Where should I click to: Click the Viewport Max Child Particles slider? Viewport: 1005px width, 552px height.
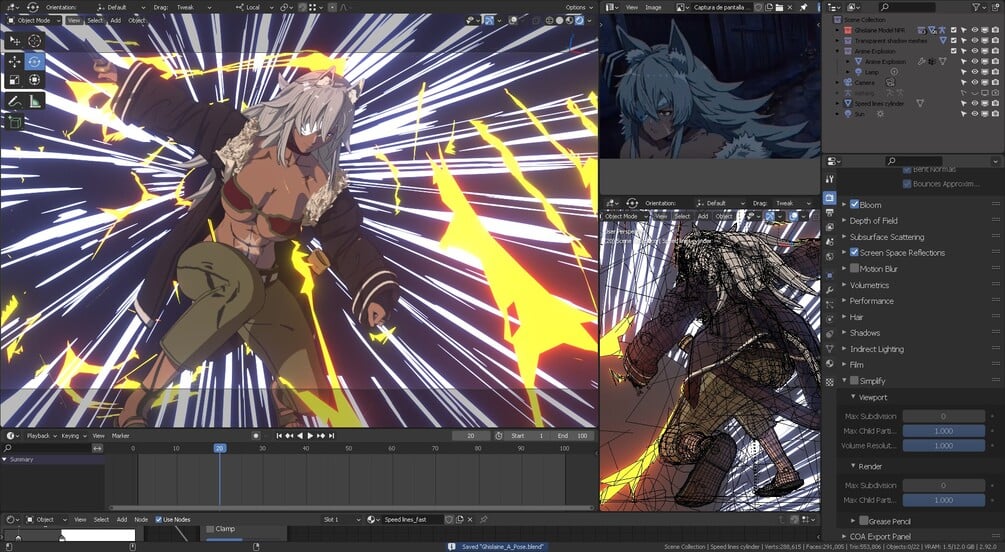[x=943, y=431]
